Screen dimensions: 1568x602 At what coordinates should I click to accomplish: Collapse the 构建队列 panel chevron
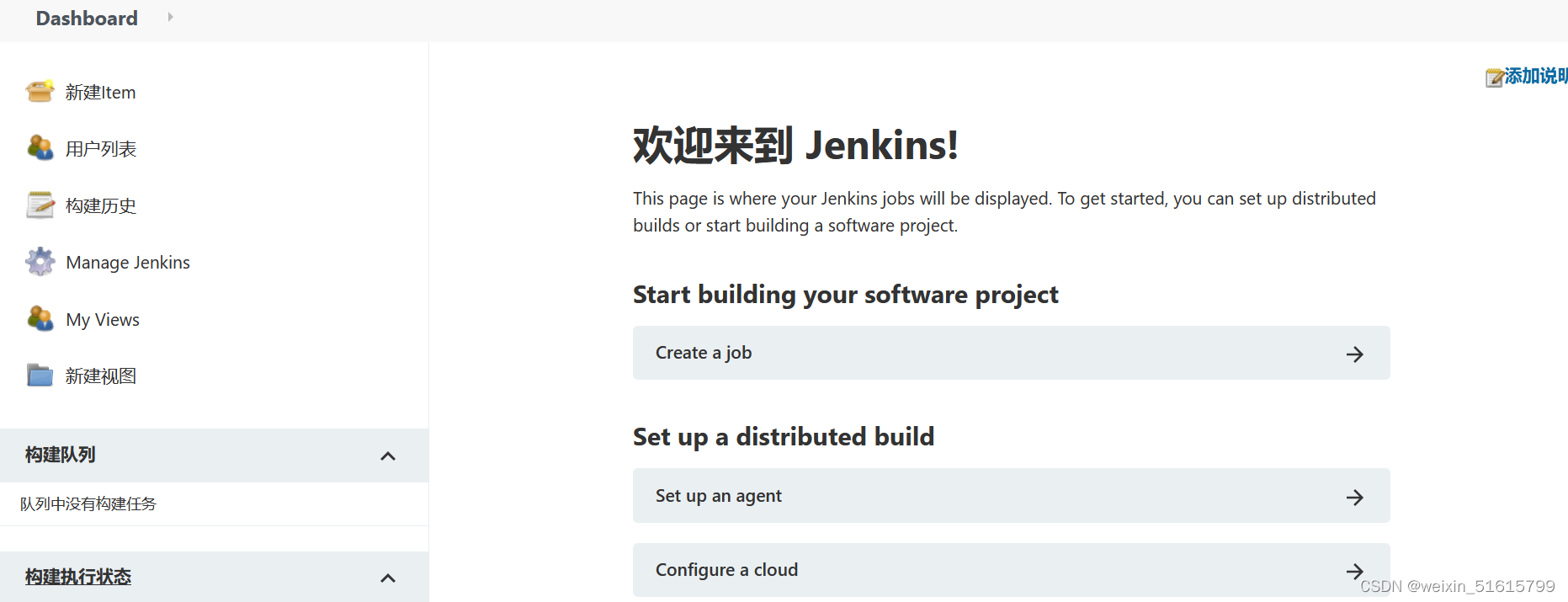(x=388, y=455)
